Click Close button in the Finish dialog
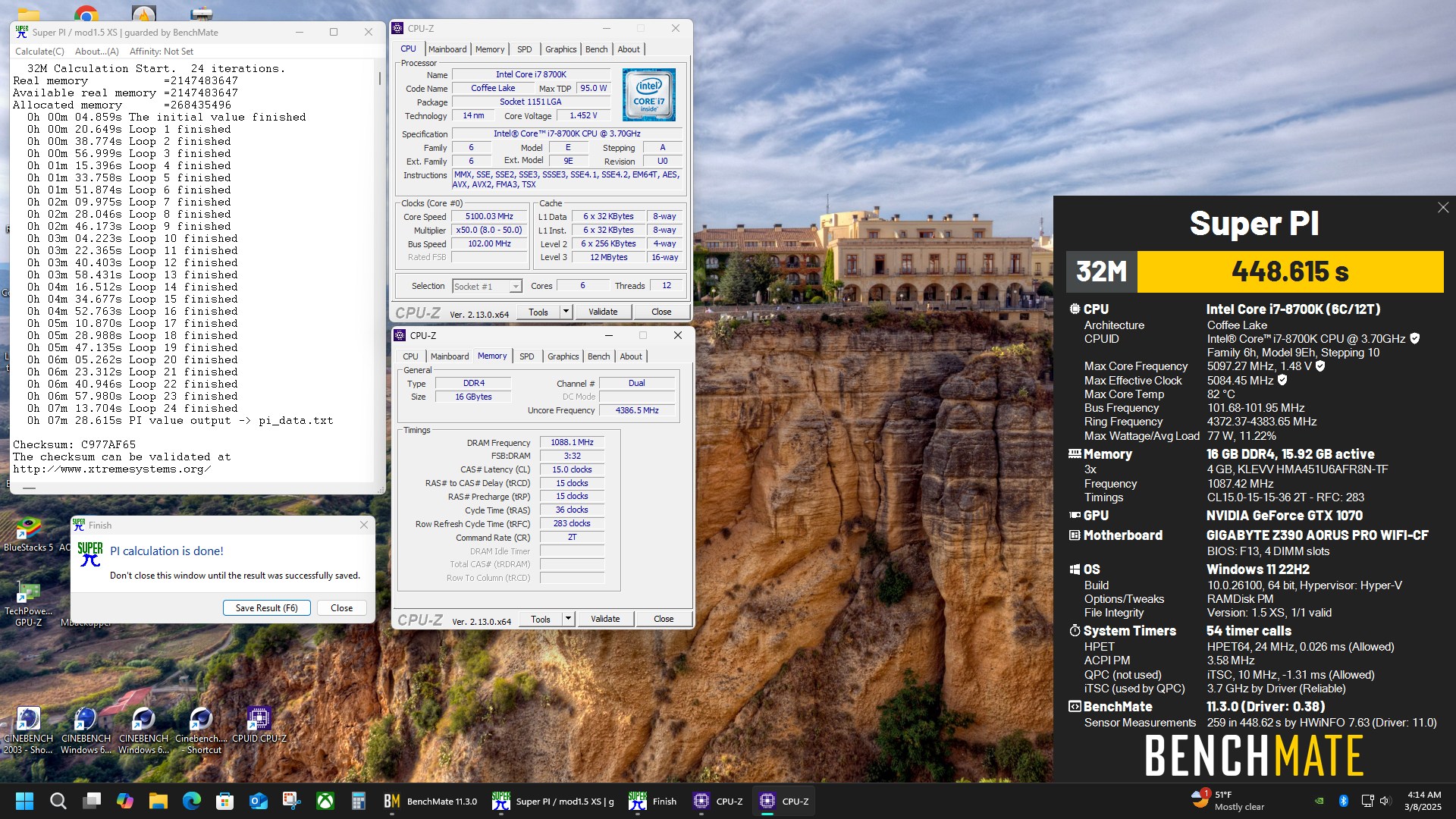The image size is (1456, 819). [342, 608]
